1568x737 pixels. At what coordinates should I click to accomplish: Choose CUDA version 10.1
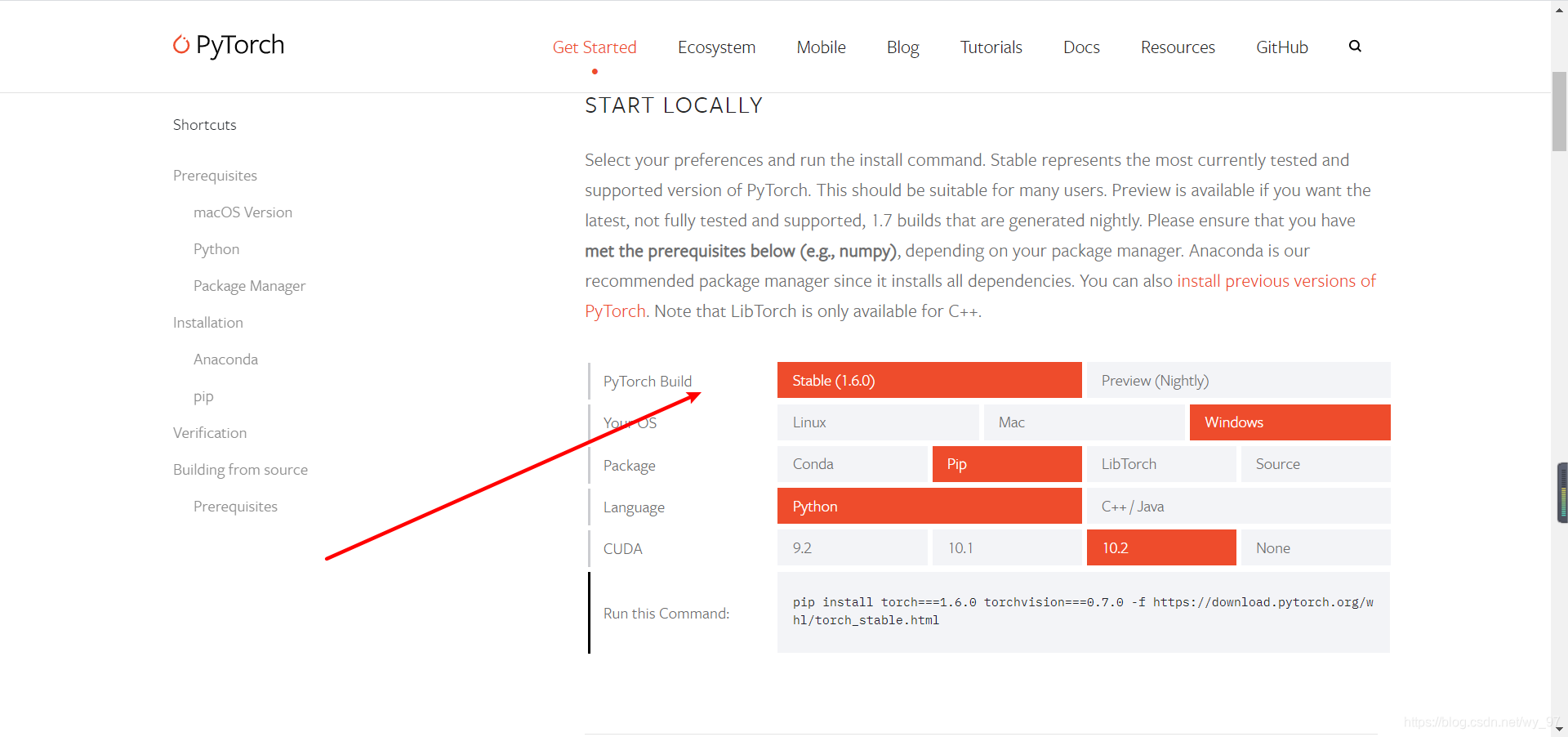1007,547
